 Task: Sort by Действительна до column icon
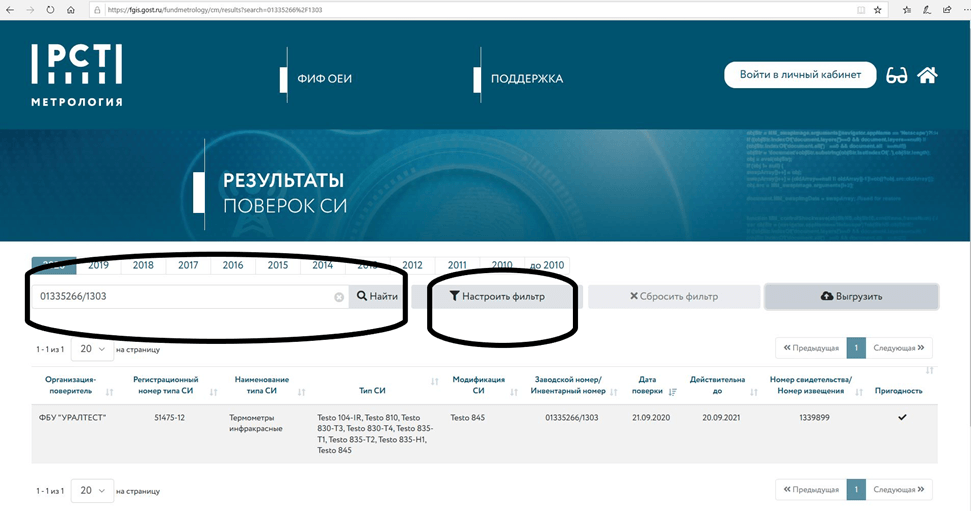point(754,392)
